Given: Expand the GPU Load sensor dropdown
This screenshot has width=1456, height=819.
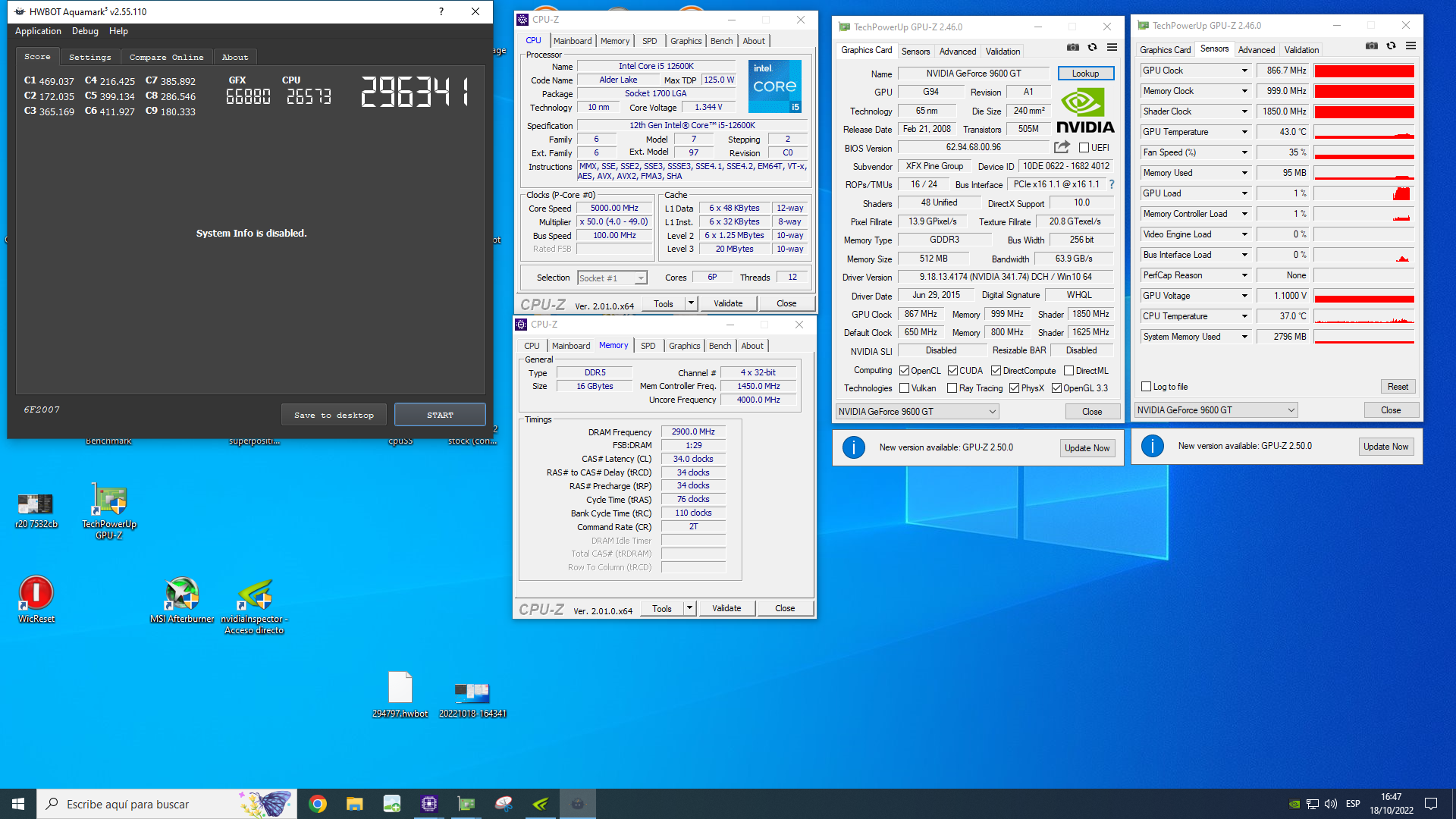Looking at the screenshot, I should (x=1244, y=193).
